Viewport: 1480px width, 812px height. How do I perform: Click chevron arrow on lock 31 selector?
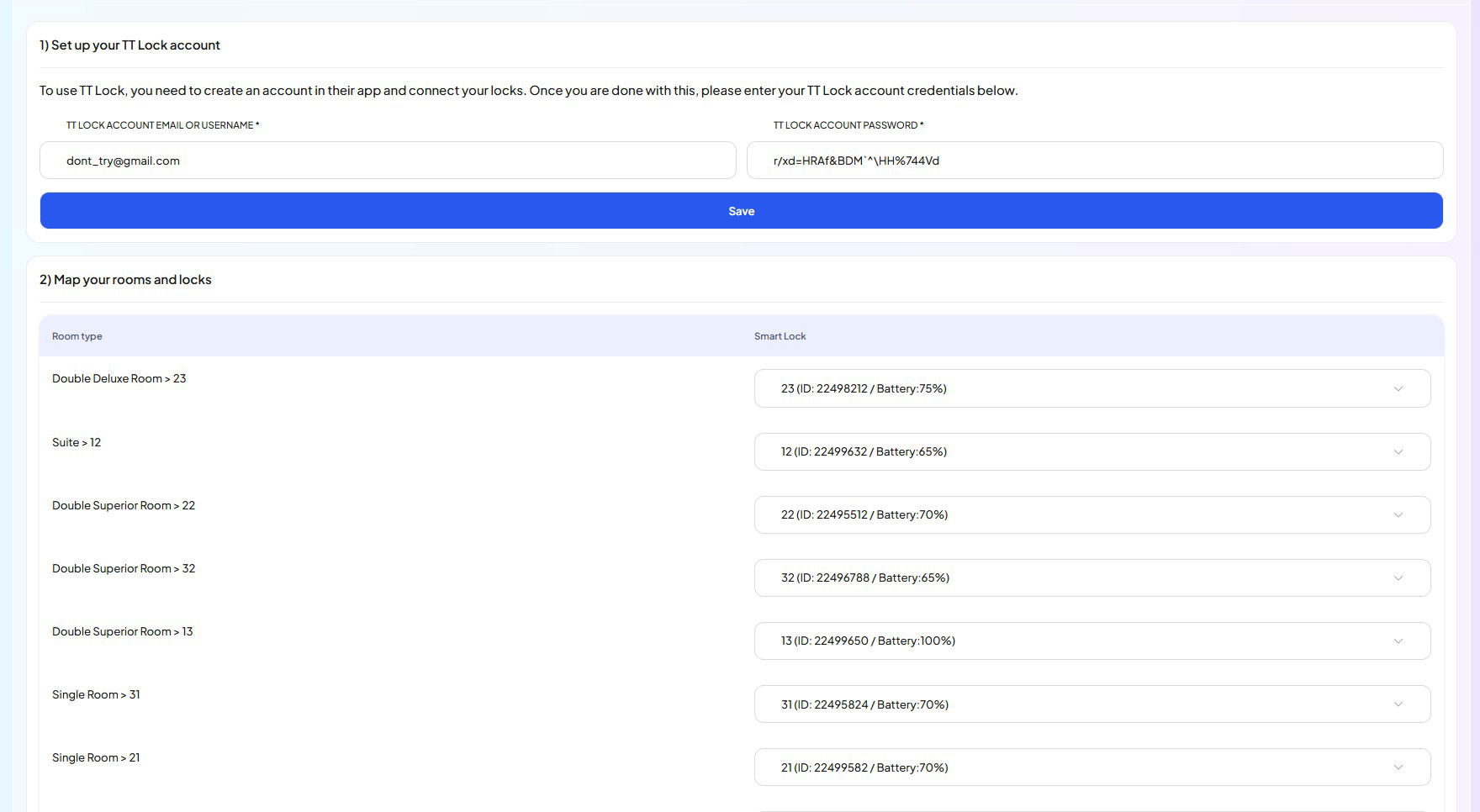[x=1398, y=704]
